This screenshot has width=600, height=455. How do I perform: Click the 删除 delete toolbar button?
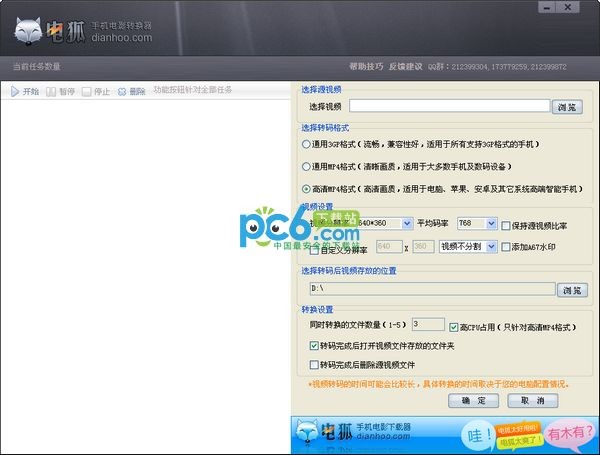(132, 91)
